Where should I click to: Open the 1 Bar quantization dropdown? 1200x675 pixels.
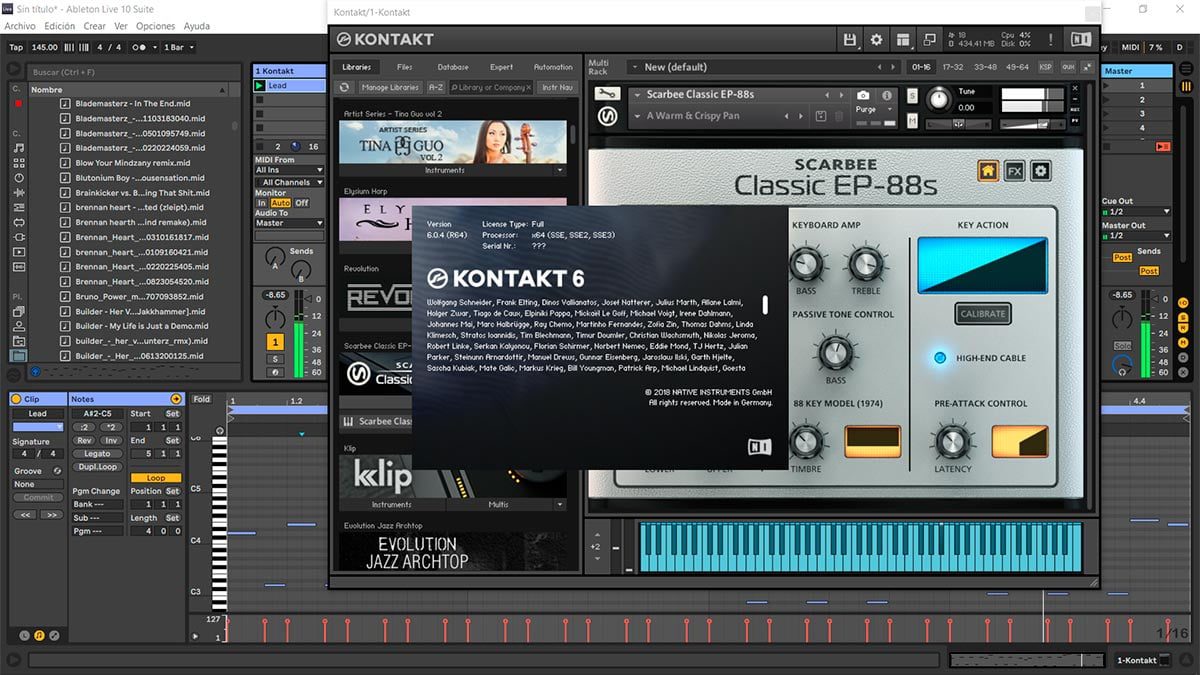(177, 47)
